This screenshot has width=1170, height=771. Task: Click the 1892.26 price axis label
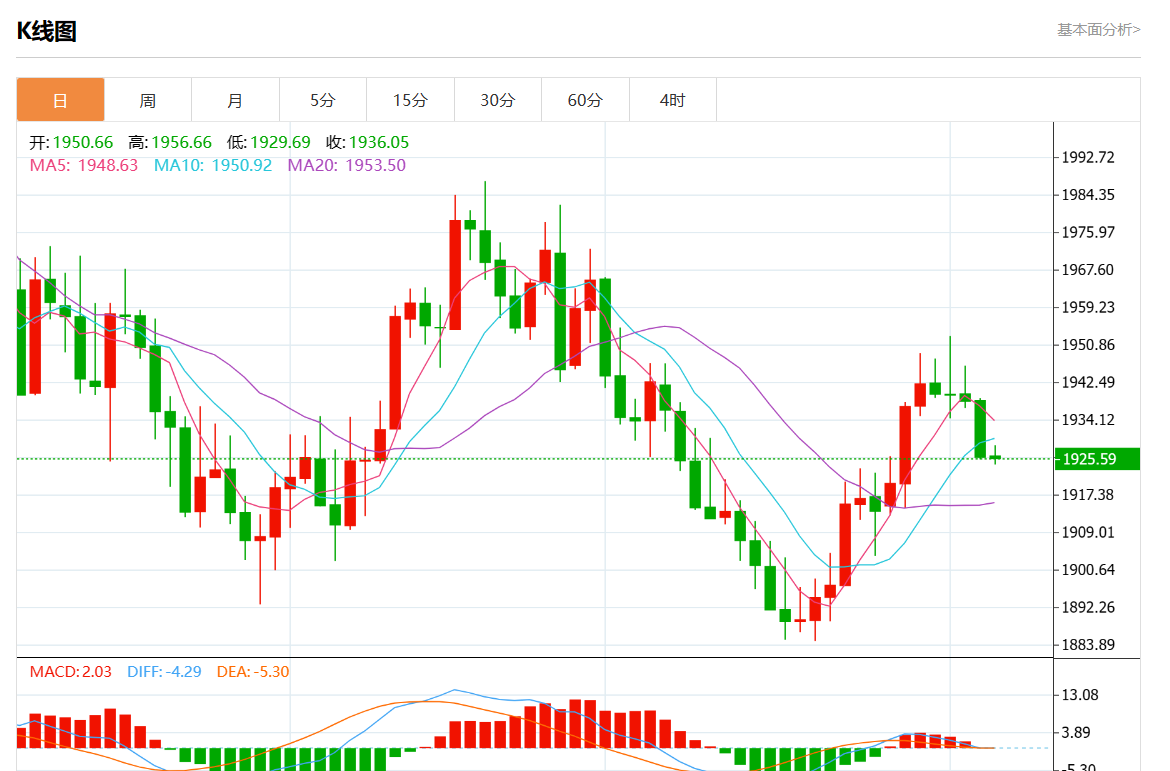[1087, 608]
